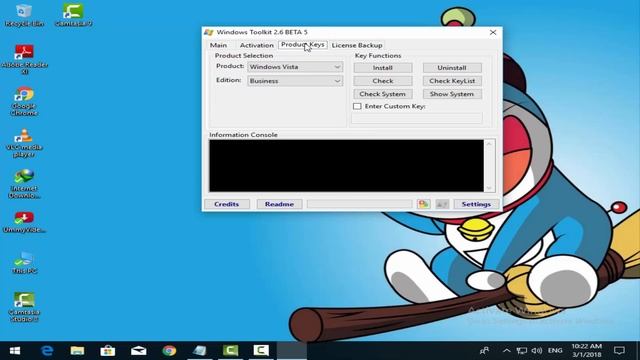Viewport: 640px width, 360px height.
Task: Select the Product Keys tab
Action: point(302,44)
